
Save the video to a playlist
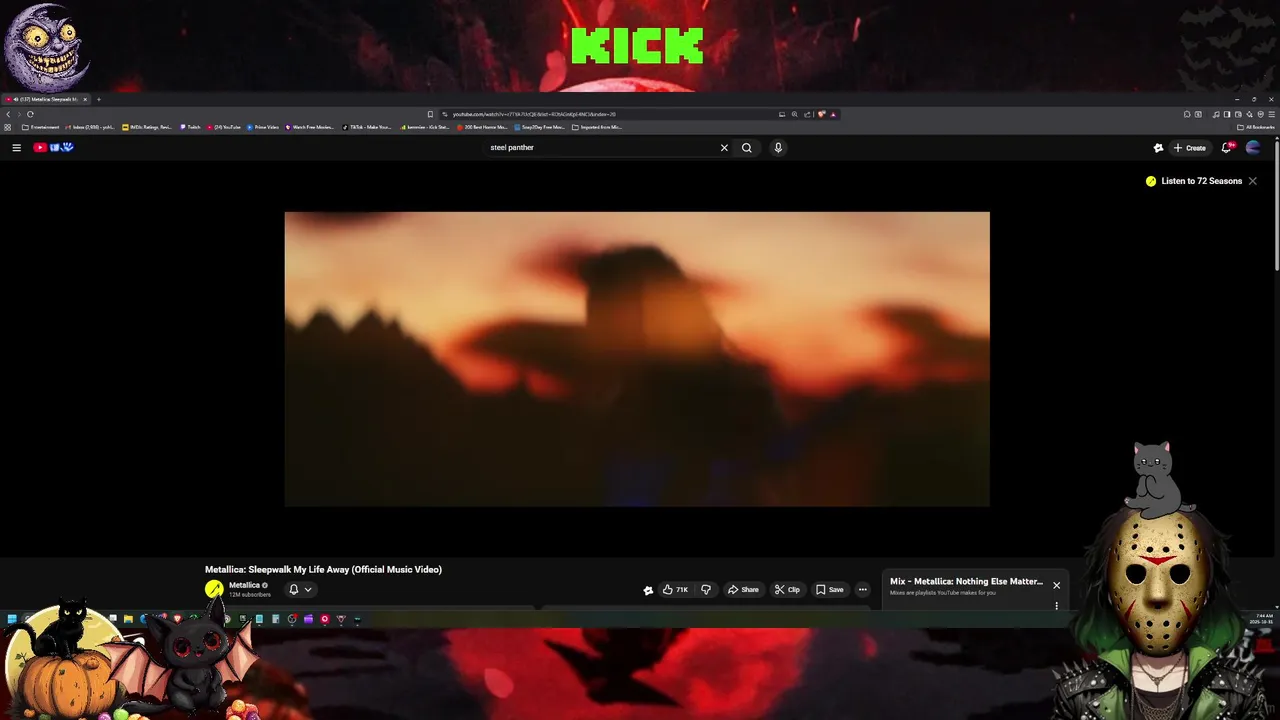point(829,590)
